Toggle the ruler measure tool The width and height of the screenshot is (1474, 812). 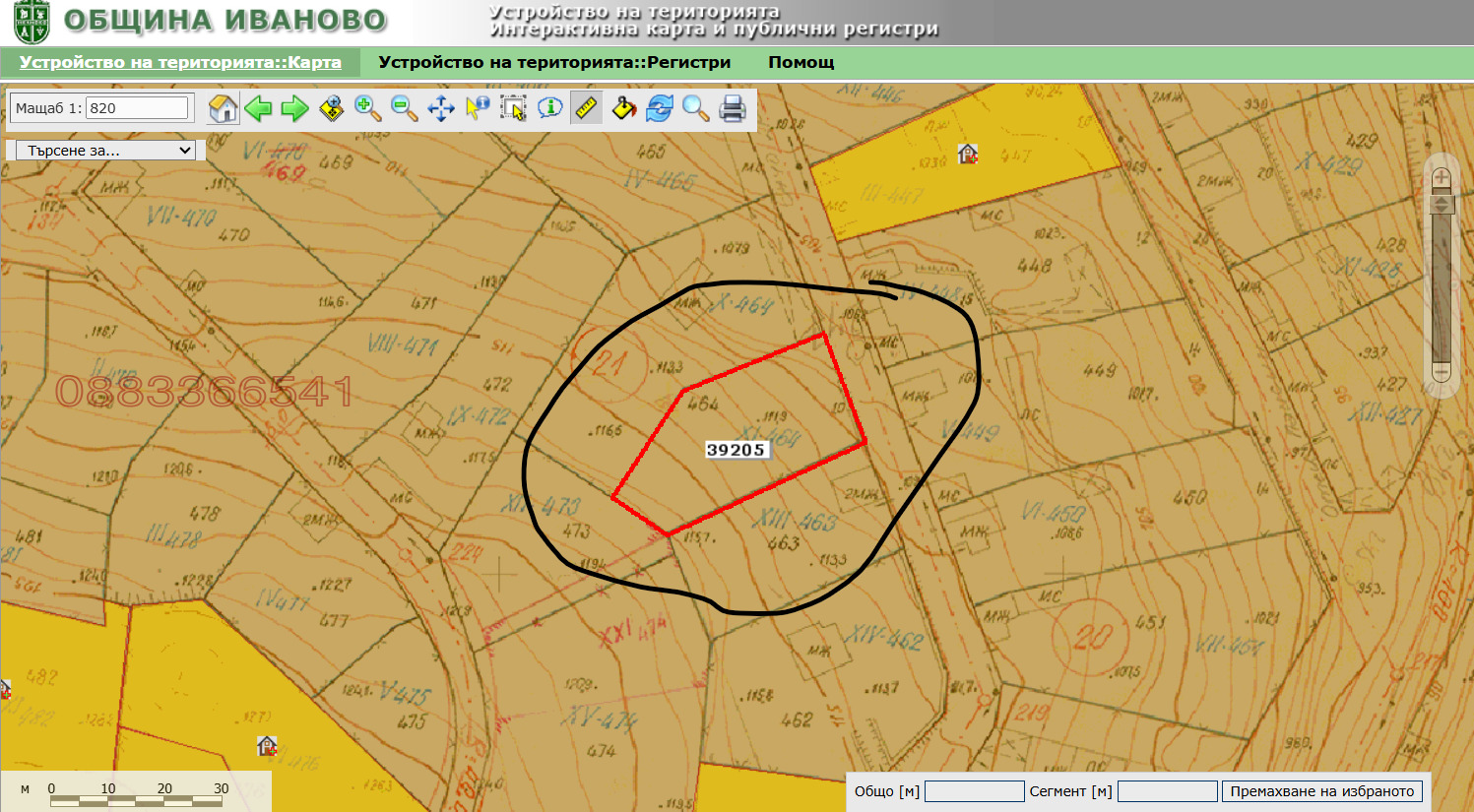(x=587, y=108)
